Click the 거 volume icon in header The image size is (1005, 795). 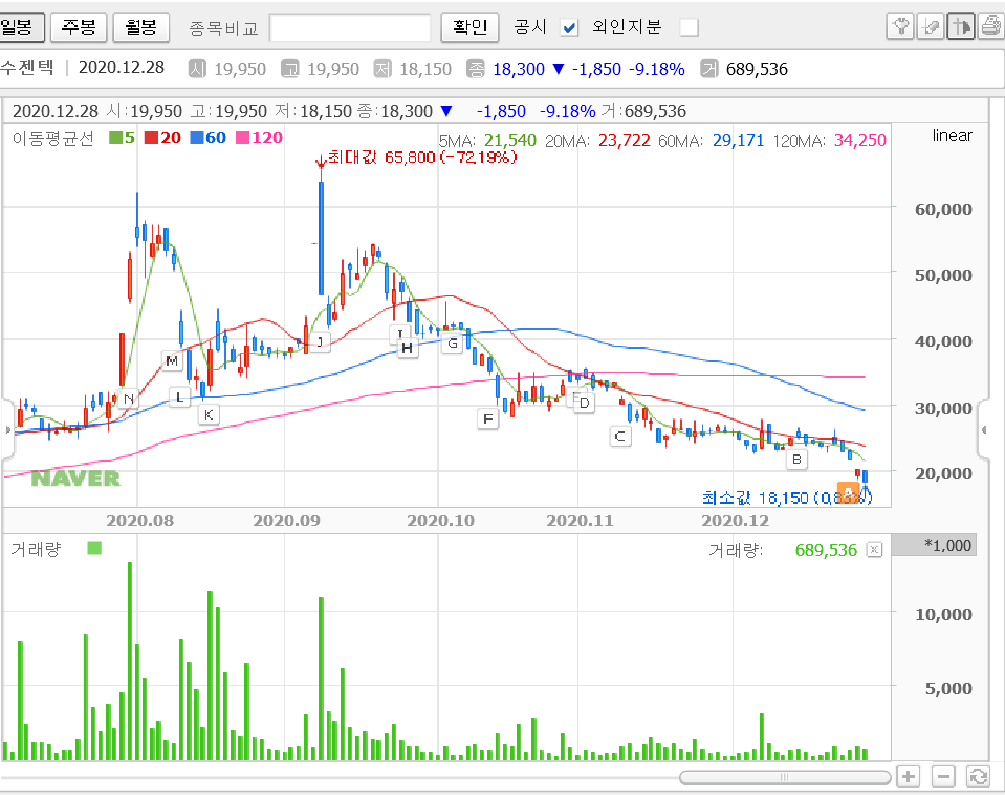709,69
